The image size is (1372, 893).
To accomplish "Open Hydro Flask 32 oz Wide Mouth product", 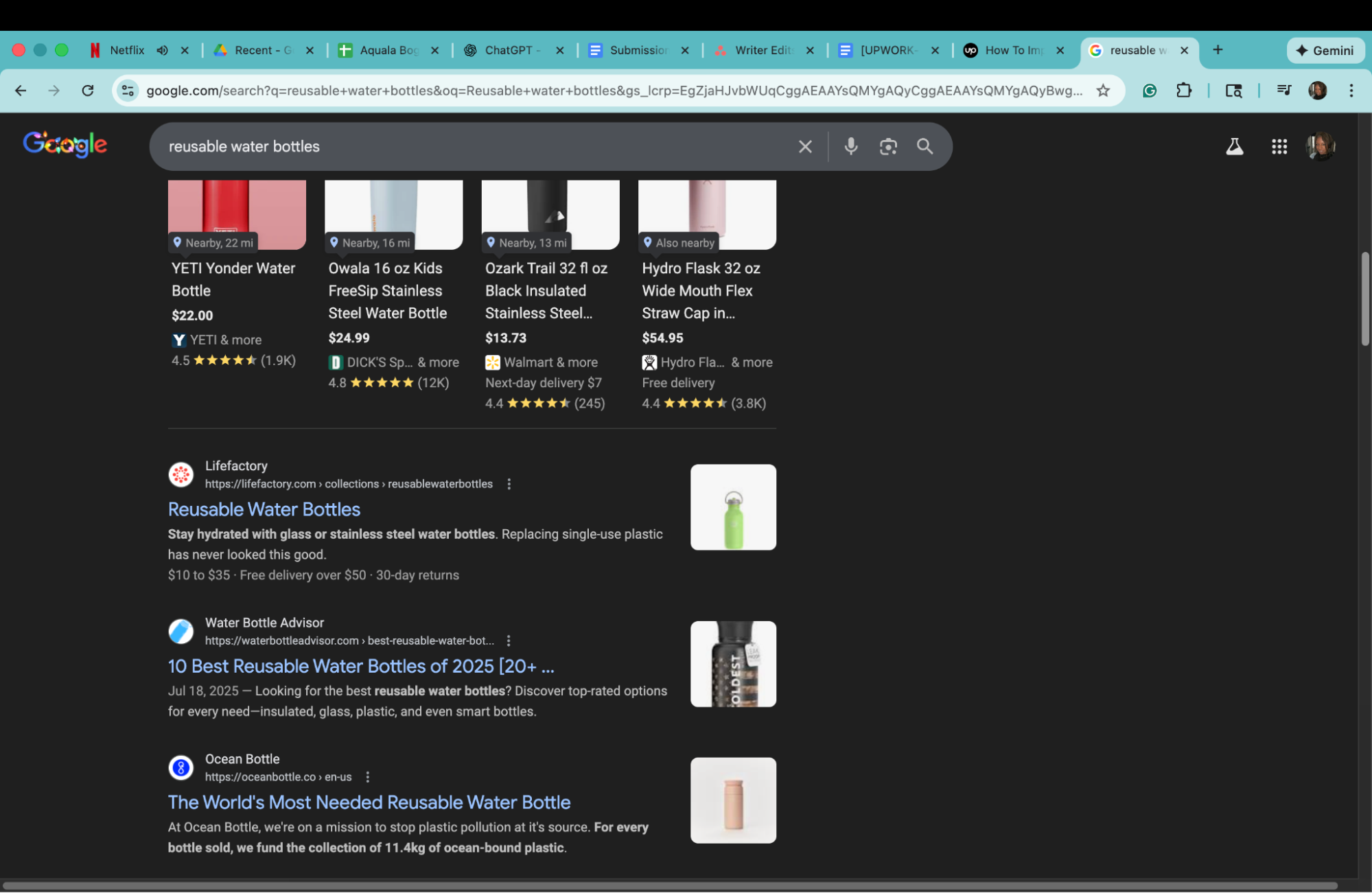I will pyautogui.click(x=701, y=290).
